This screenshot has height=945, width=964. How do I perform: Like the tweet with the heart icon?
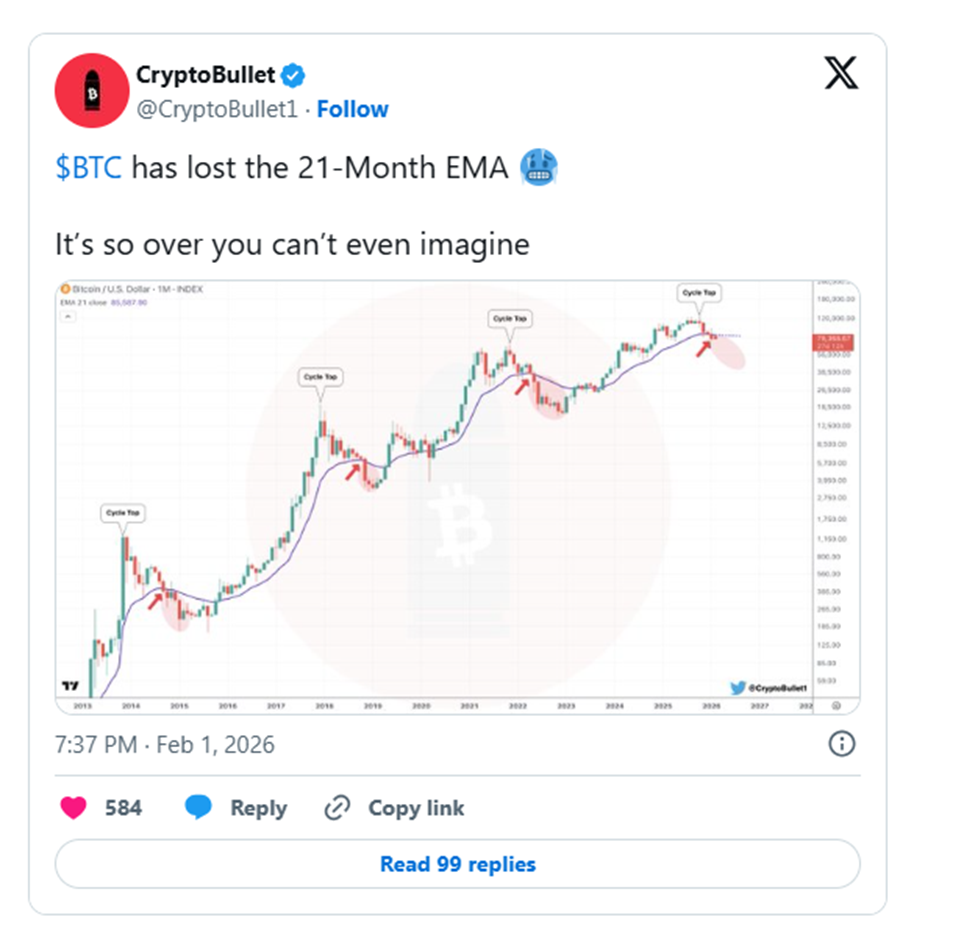[x=73, y=808]
